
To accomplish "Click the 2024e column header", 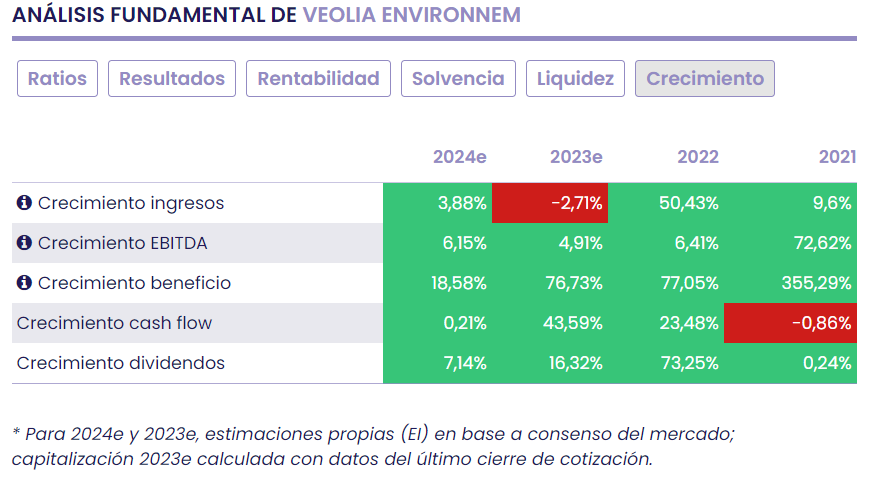I will point(459,157).
